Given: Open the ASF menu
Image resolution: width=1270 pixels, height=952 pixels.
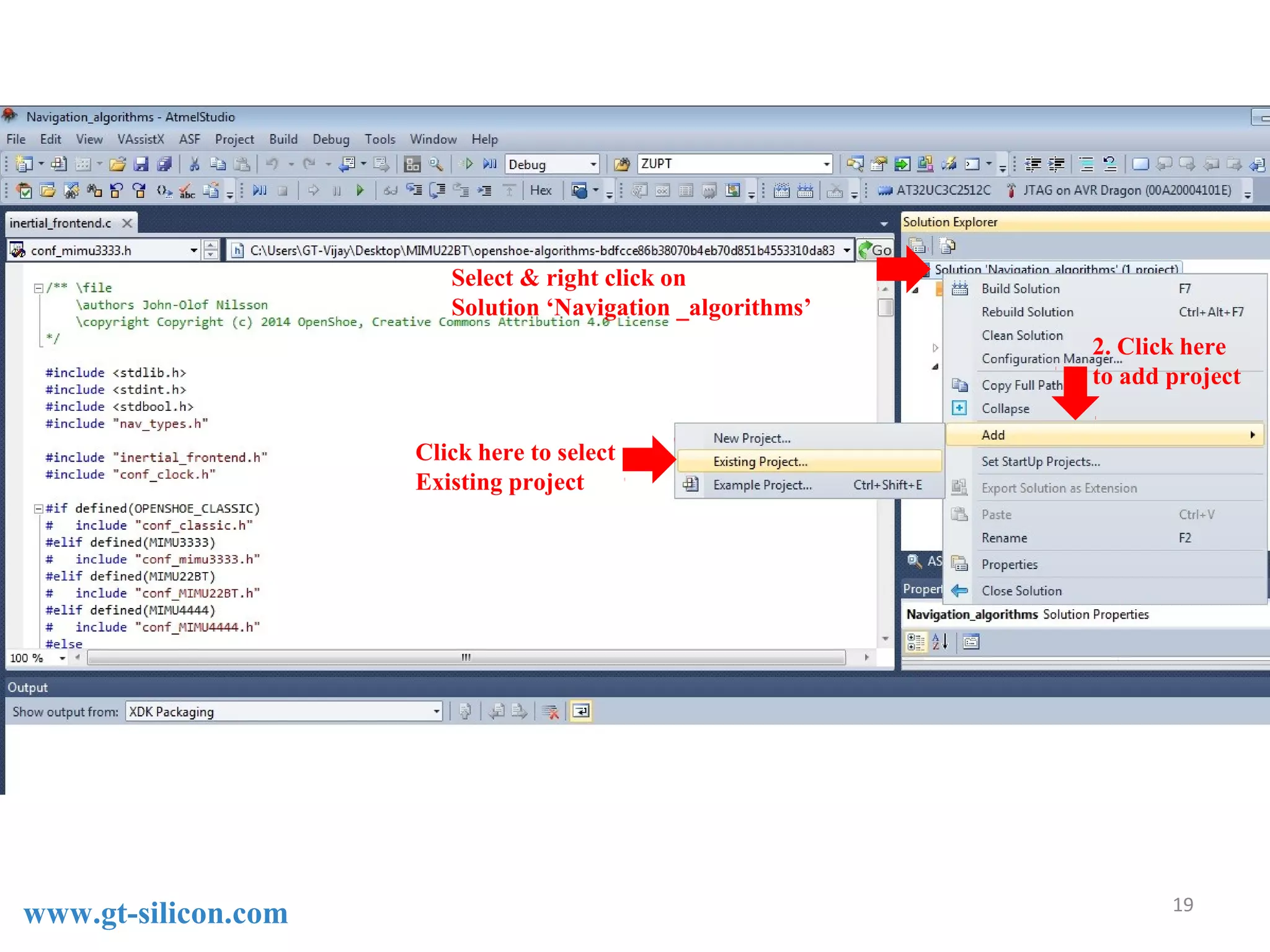Looking at the screenshot, I should coord(190,139).
